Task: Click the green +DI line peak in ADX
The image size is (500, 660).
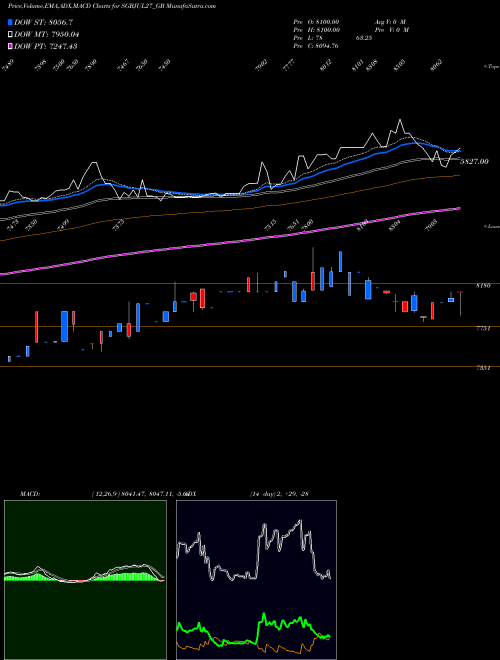Action: click(264, 614)
